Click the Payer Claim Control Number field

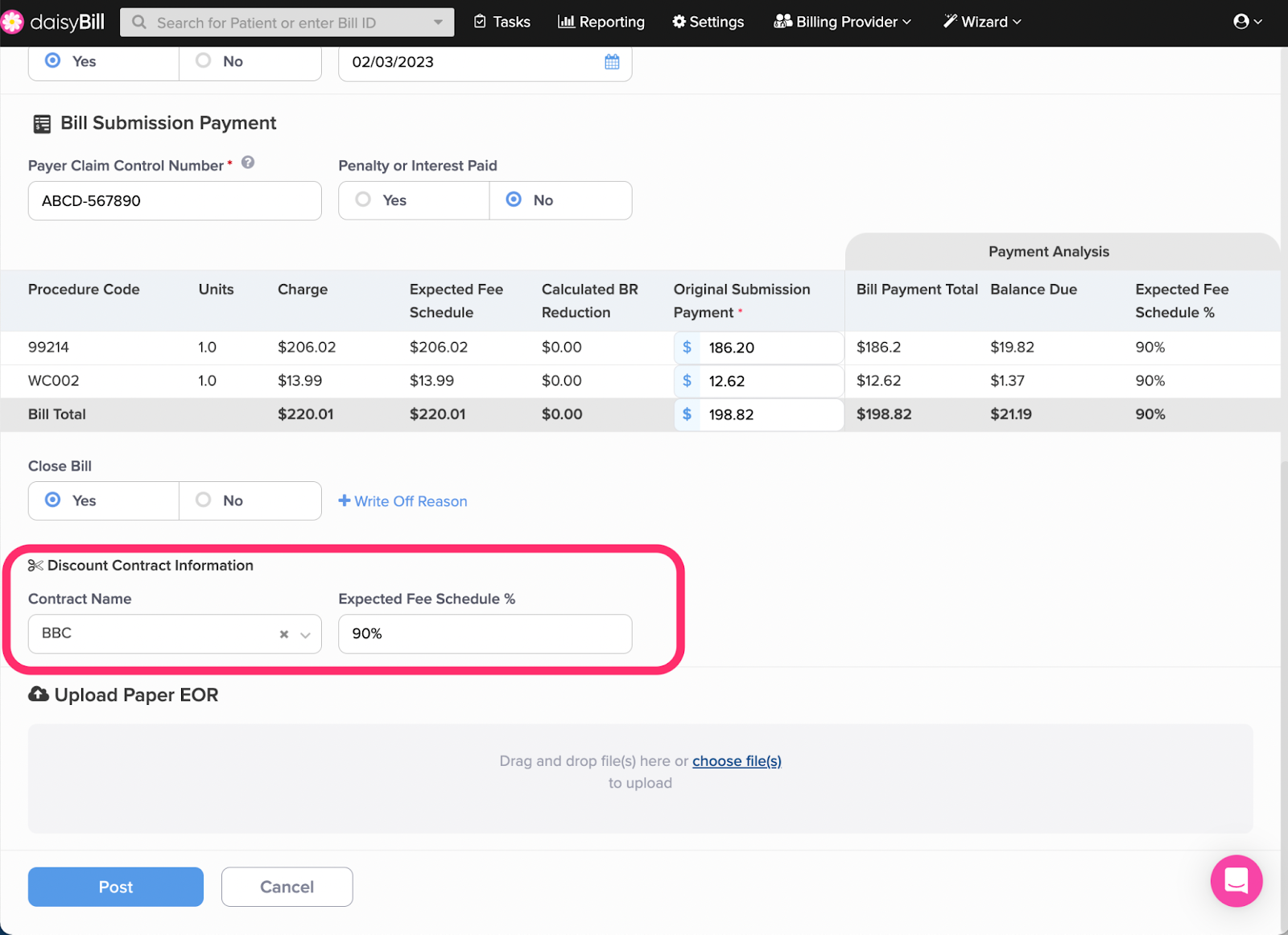coord(175,200)
